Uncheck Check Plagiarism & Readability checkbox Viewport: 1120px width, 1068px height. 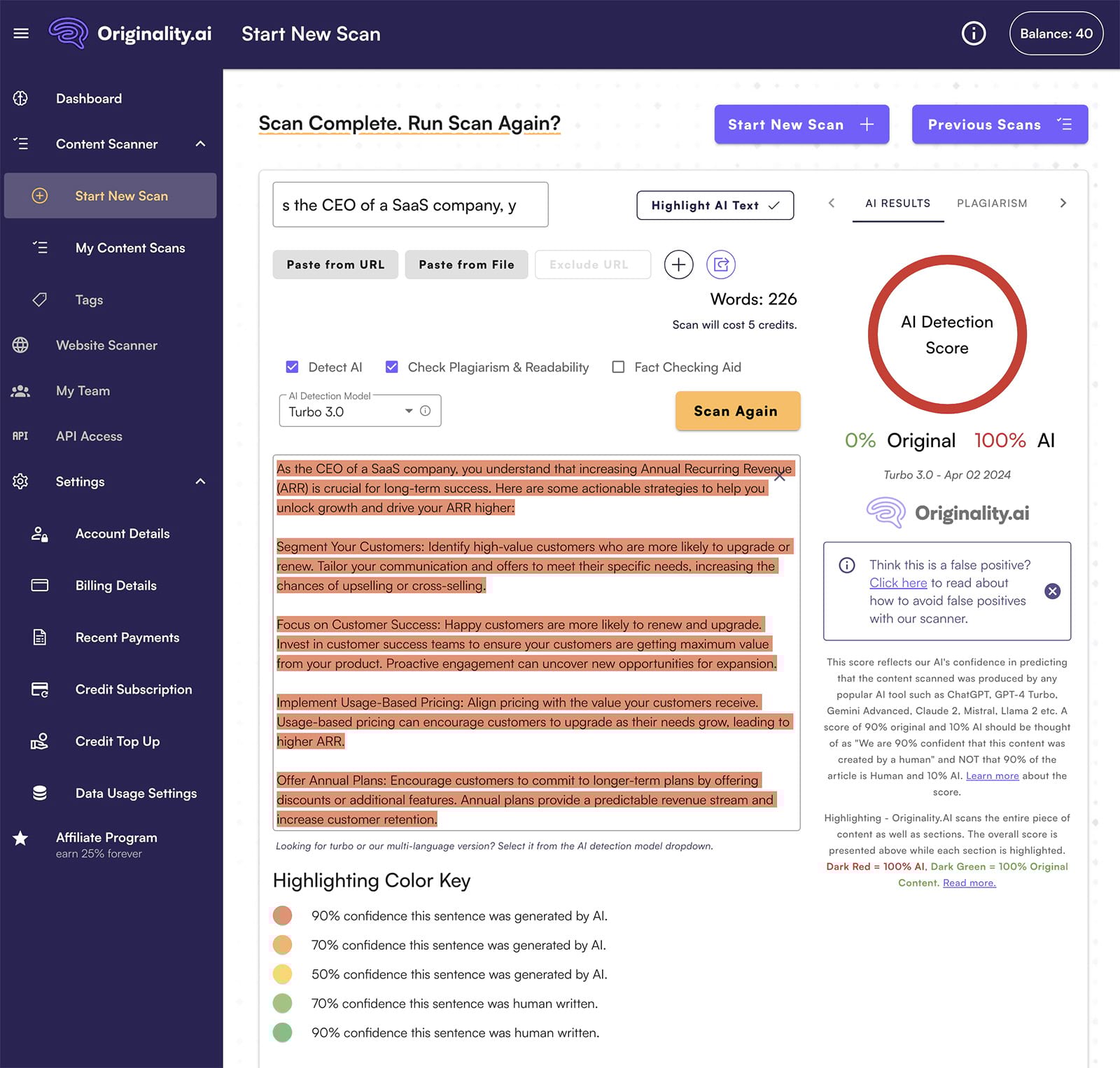point(392,367)
